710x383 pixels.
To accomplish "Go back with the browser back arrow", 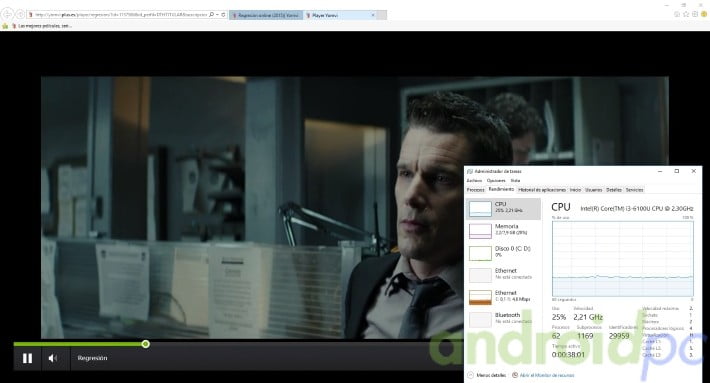I will (7, 15).
